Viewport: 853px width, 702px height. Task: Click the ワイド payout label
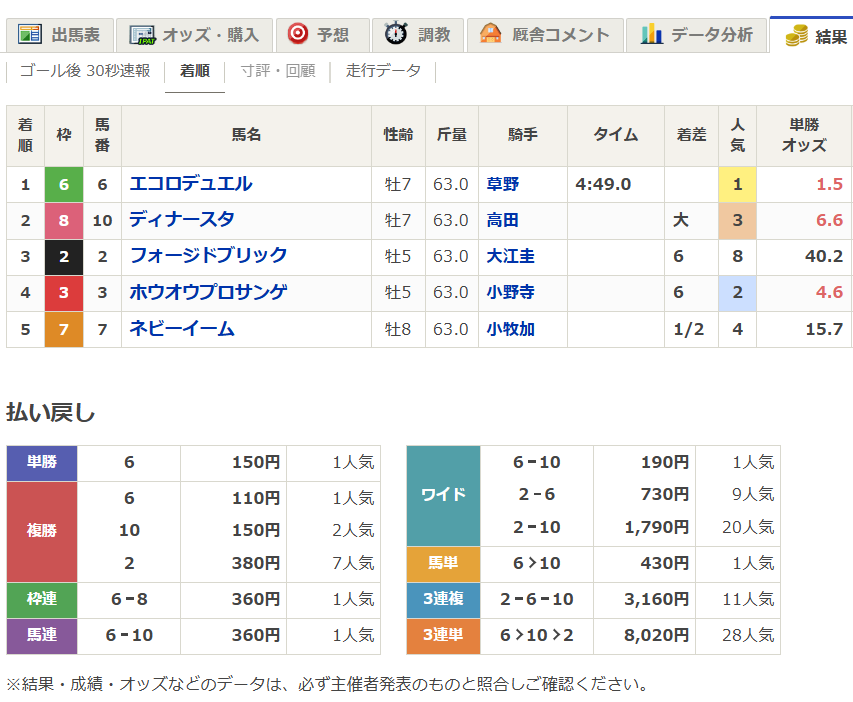443,495
